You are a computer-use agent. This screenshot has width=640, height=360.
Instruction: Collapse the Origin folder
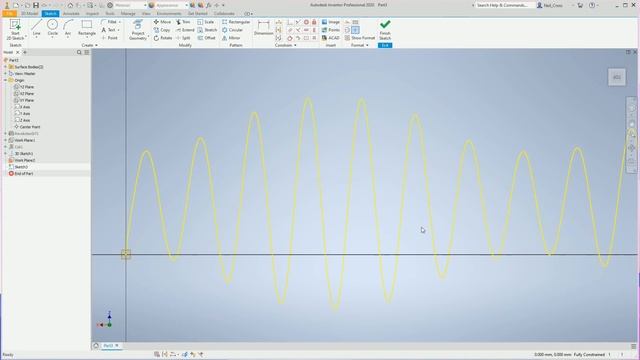[5, 80]
